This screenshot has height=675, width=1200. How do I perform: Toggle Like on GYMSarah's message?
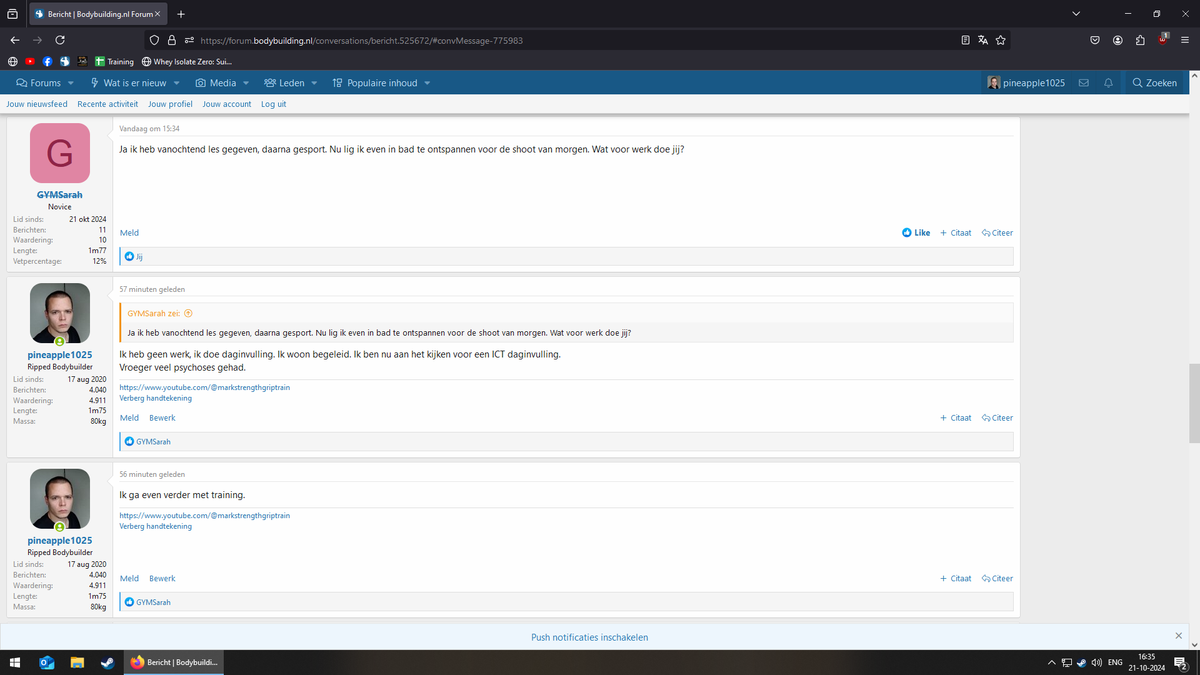(x=915, y=233)
